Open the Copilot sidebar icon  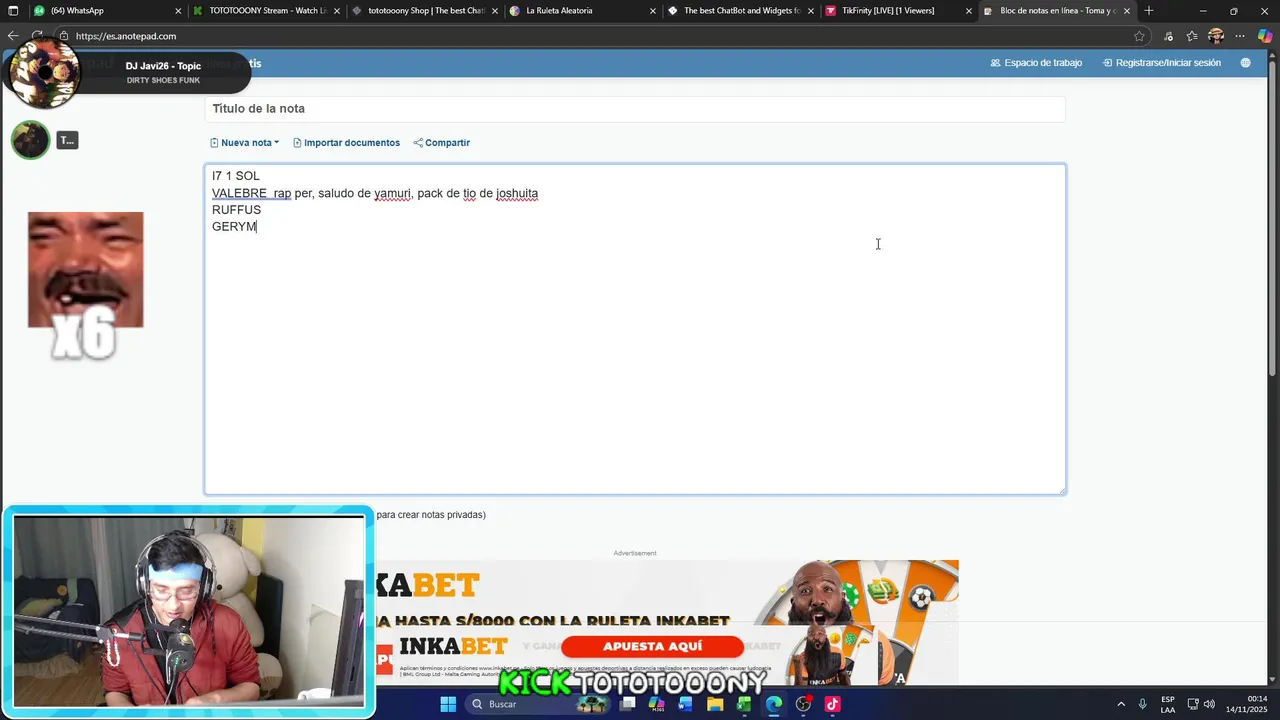[1265, 36]
